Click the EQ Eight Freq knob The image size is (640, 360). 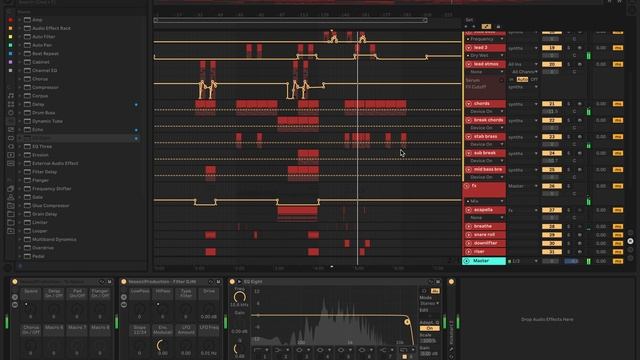click(x=240, y=297)
